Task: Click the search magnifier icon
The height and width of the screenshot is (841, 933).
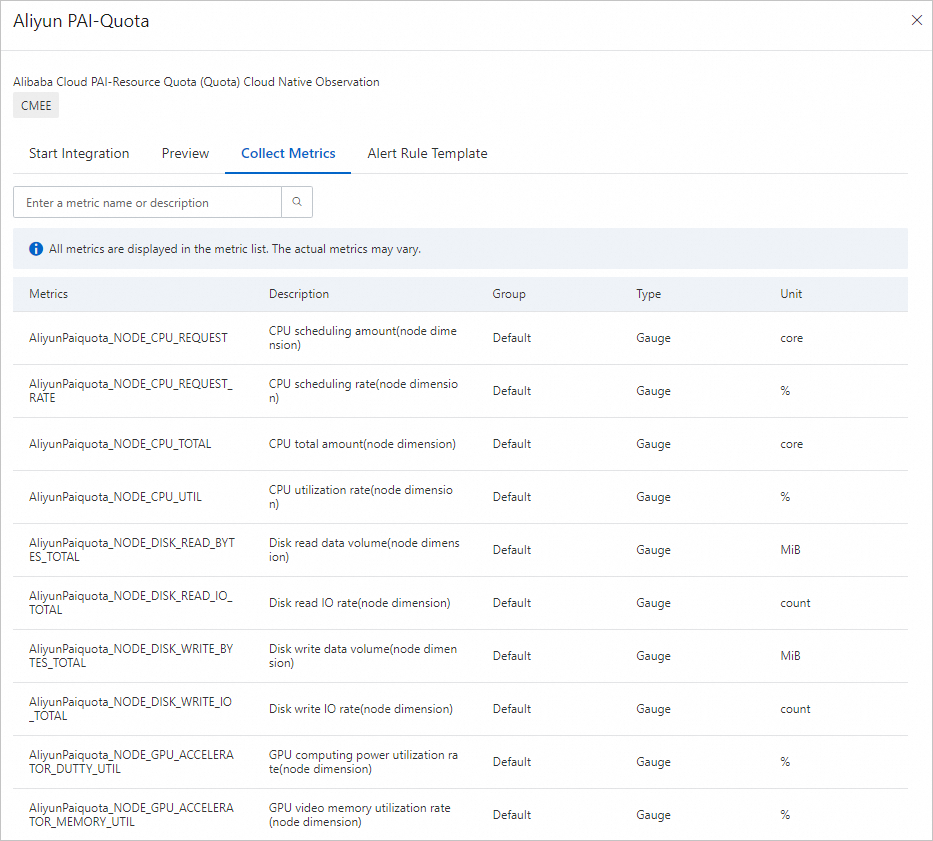Action: 297,202
